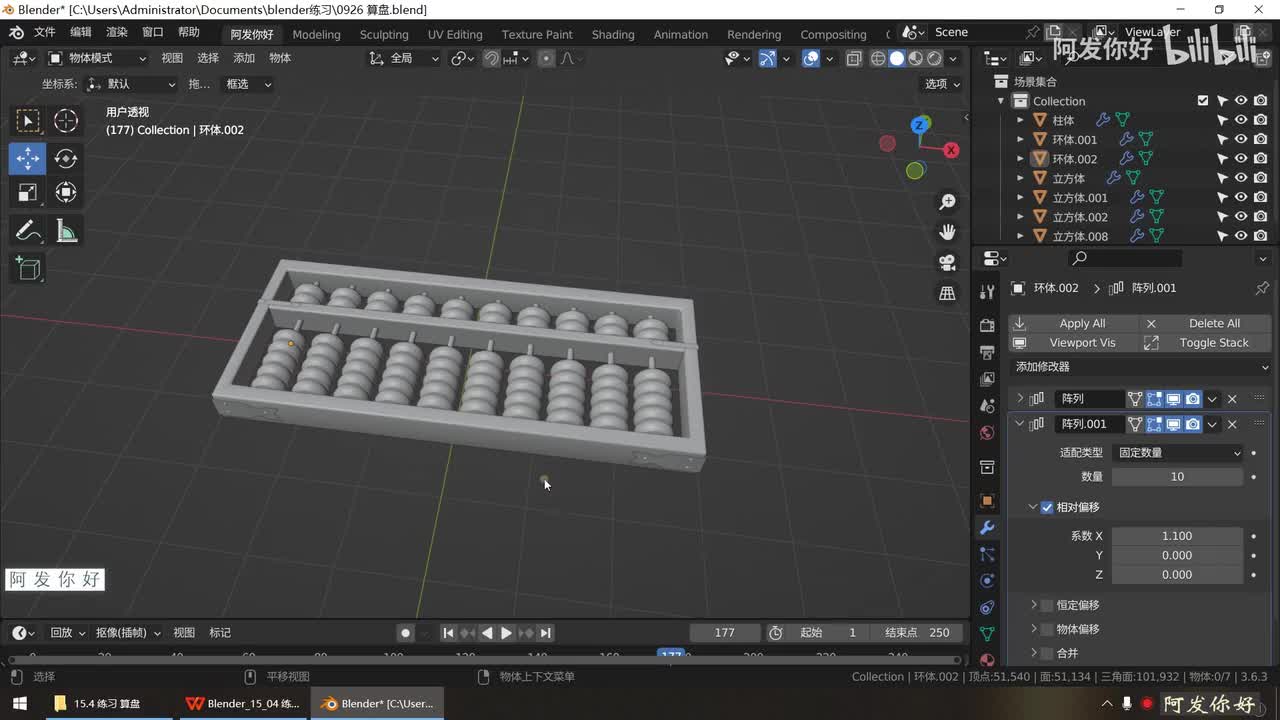Enable the 合并 checkbox
Image resolution: width=1280 pixels, height=720 pixels.
pyautogui.click(x=1047, y=653)
